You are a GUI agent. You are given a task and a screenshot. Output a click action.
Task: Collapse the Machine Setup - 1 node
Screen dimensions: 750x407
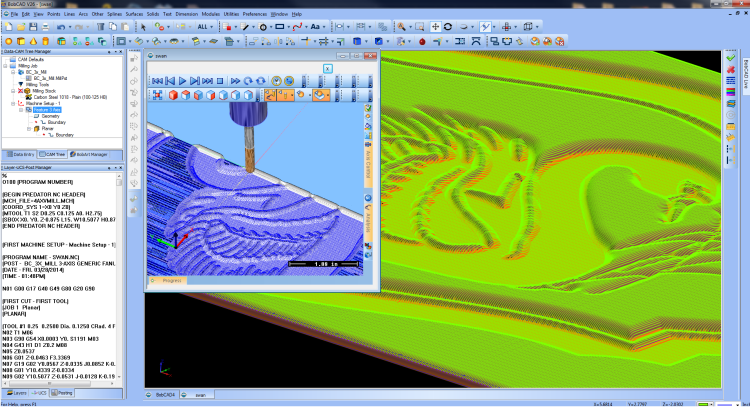tap(13, 103)
